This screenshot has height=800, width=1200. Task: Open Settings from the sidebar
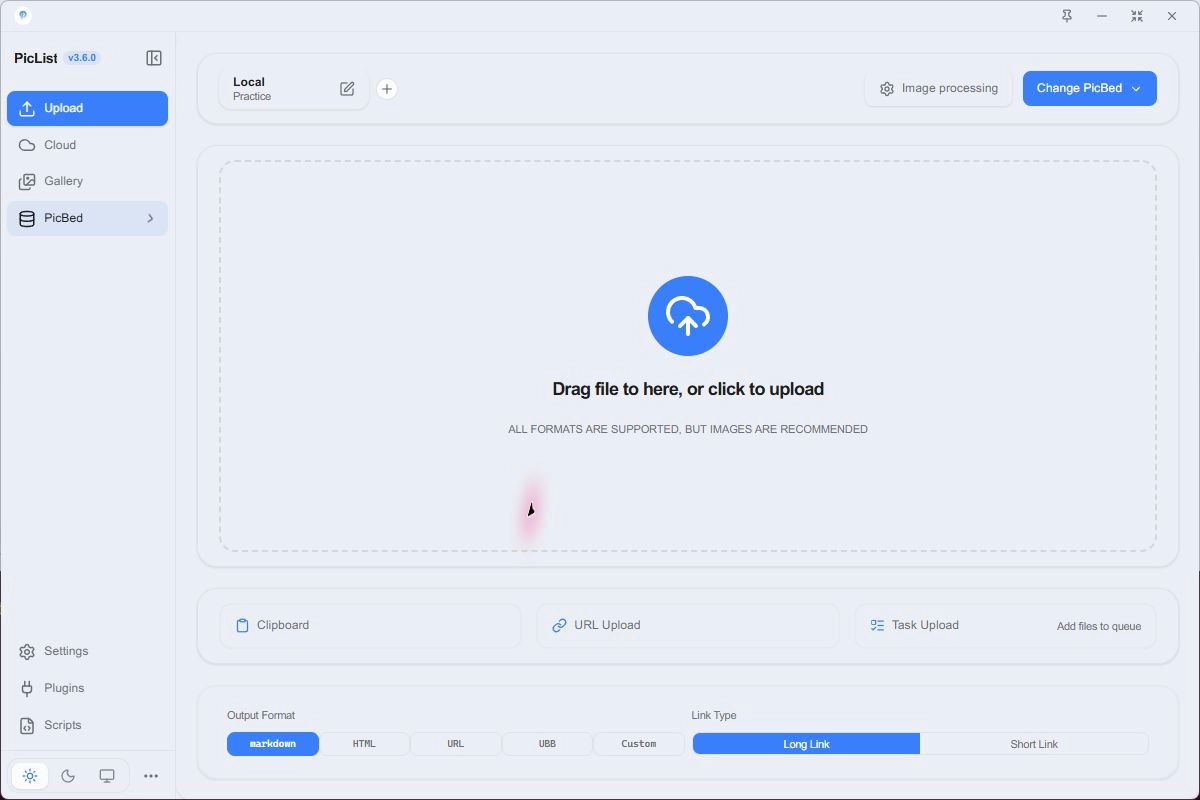coord(87,651)
